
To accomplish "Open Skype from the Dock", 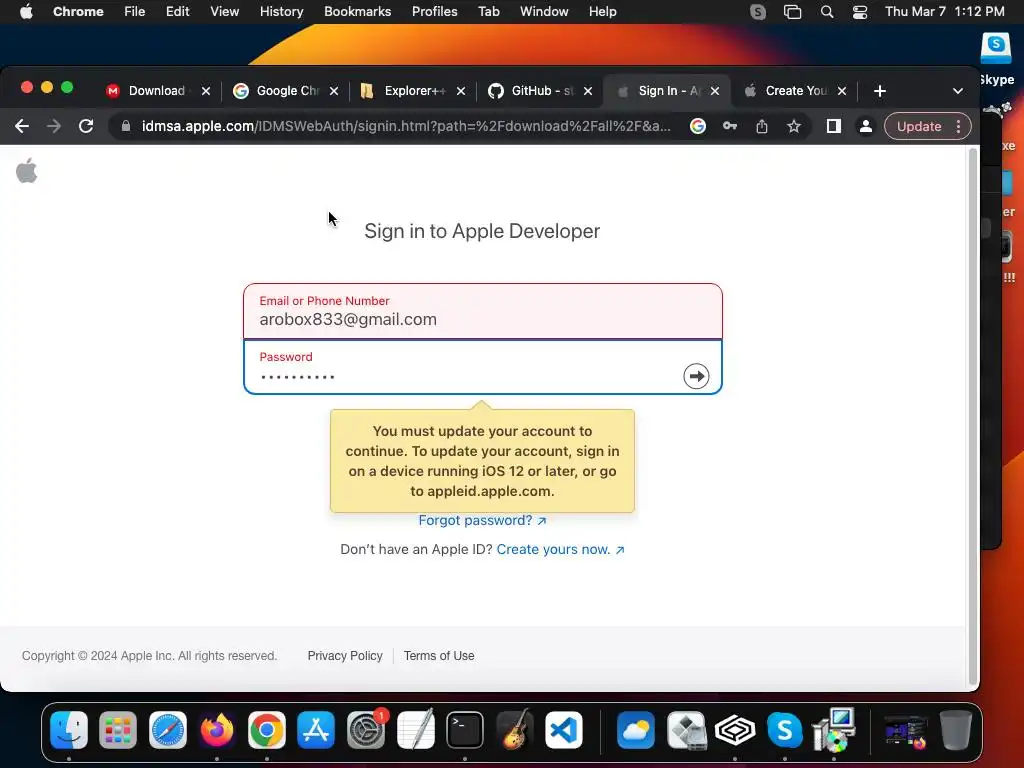I will click(784, 729).
